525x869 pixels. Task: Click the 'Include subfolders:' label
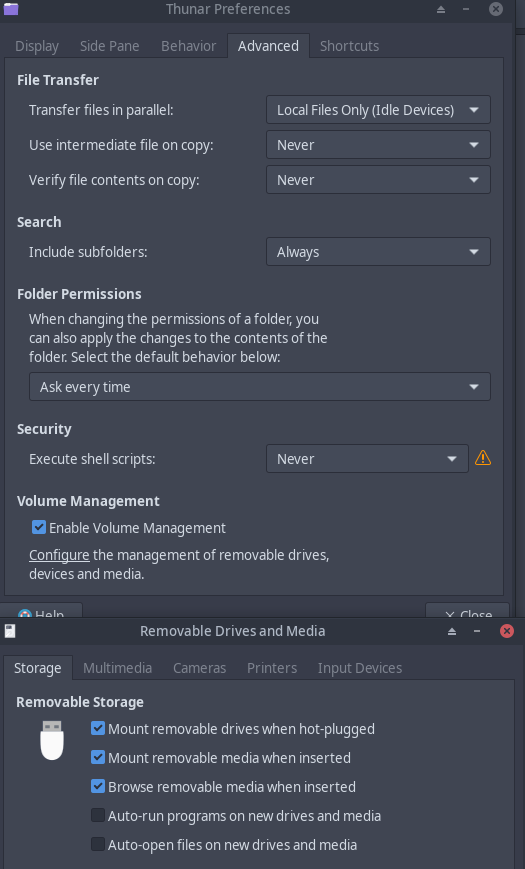[88, 252]
